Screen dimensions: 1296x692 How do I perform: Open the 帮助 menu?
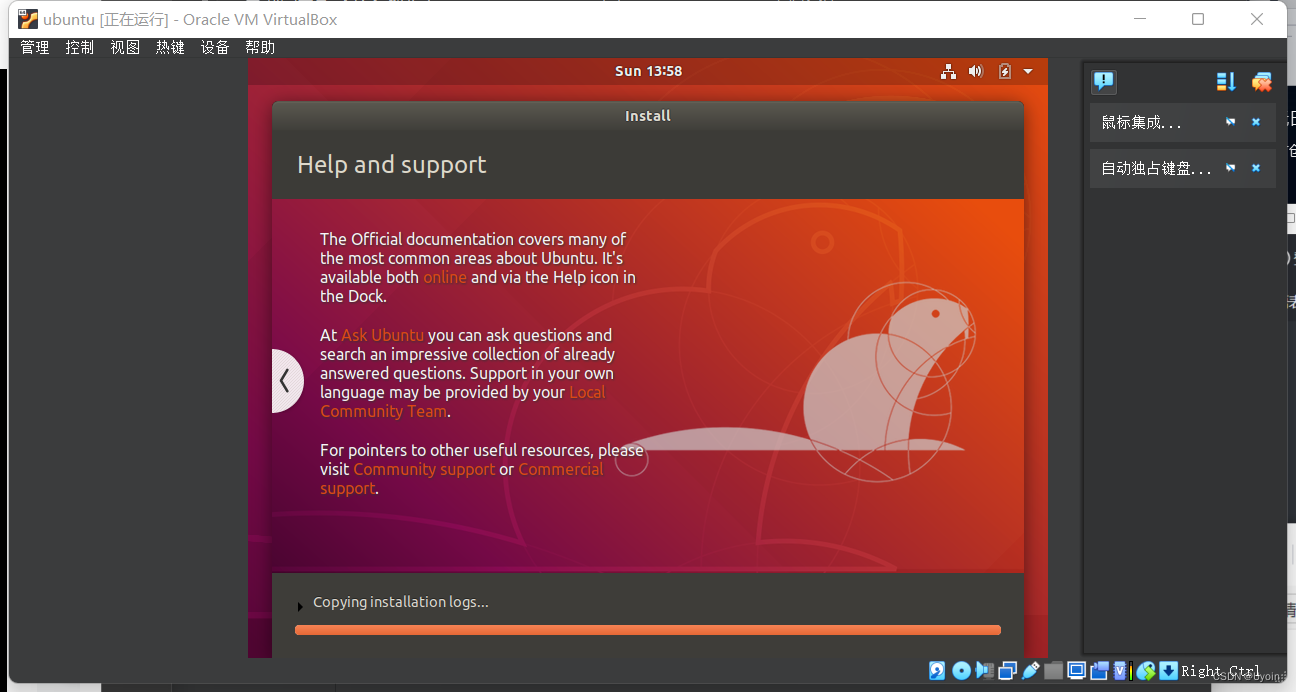pos(260,47)
